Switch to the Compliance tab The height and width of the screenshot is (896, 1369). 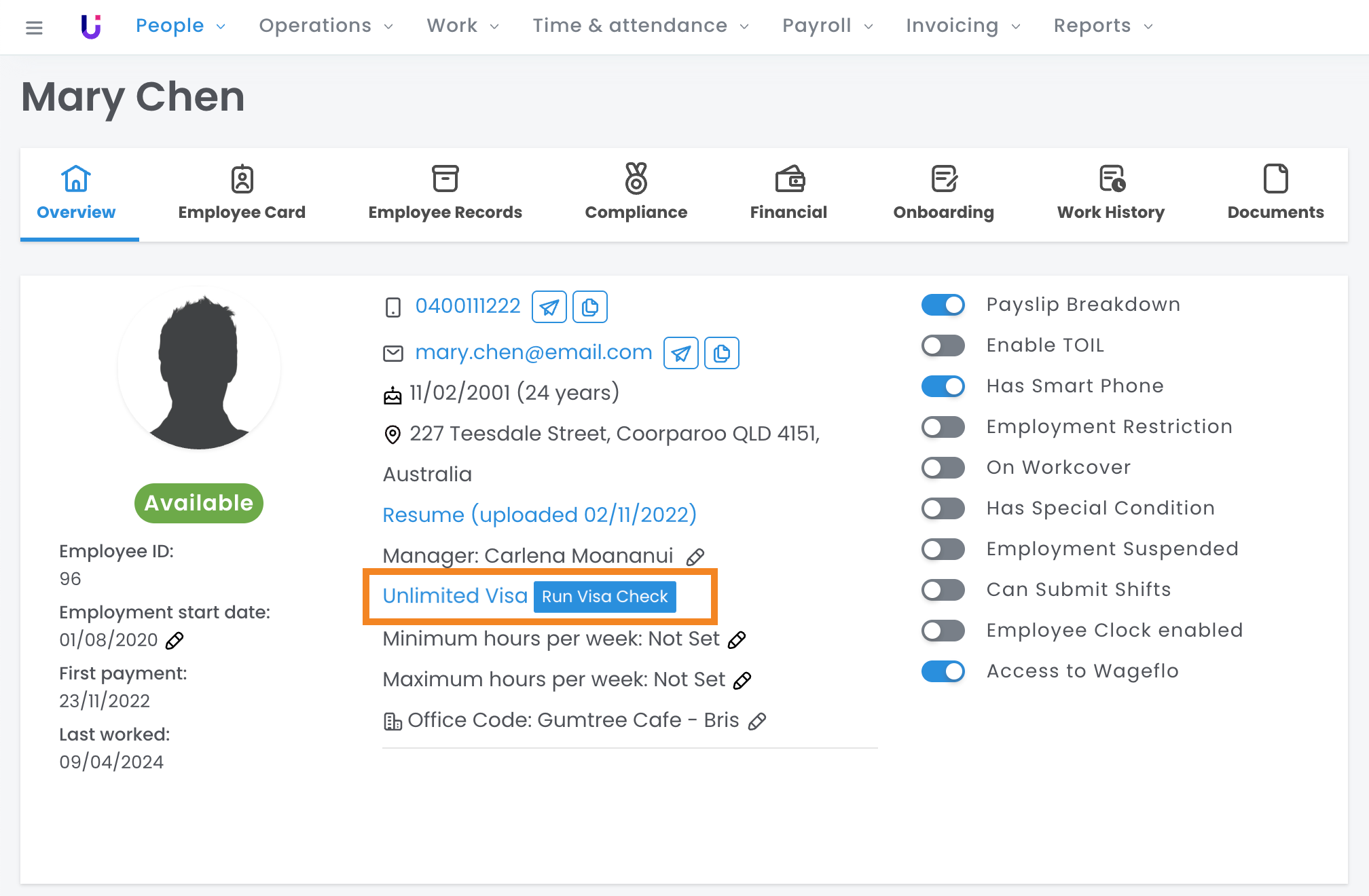pyautogui.click(x=636, y=193)
